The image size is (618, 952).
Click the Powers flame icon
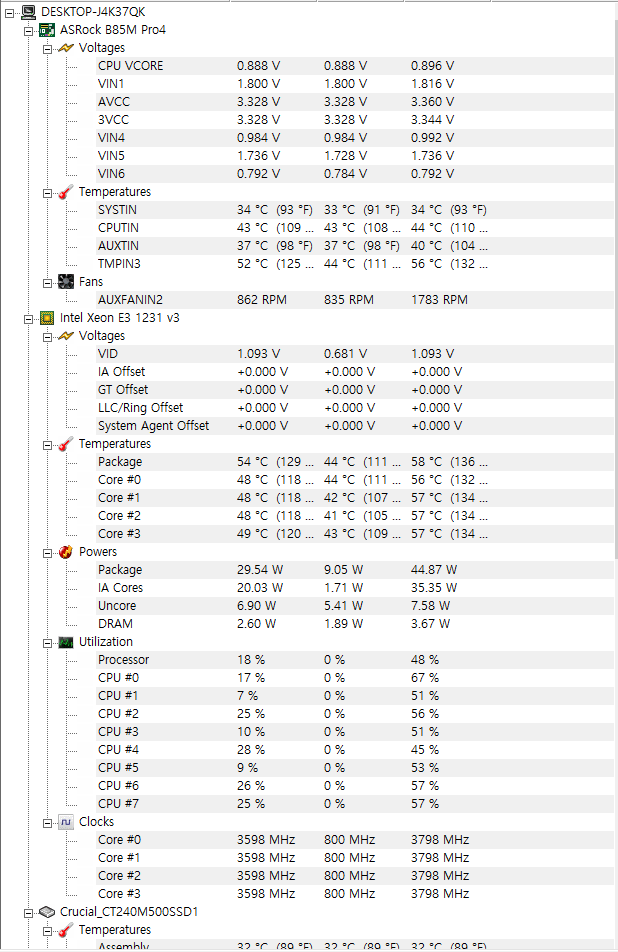(66, 551)
